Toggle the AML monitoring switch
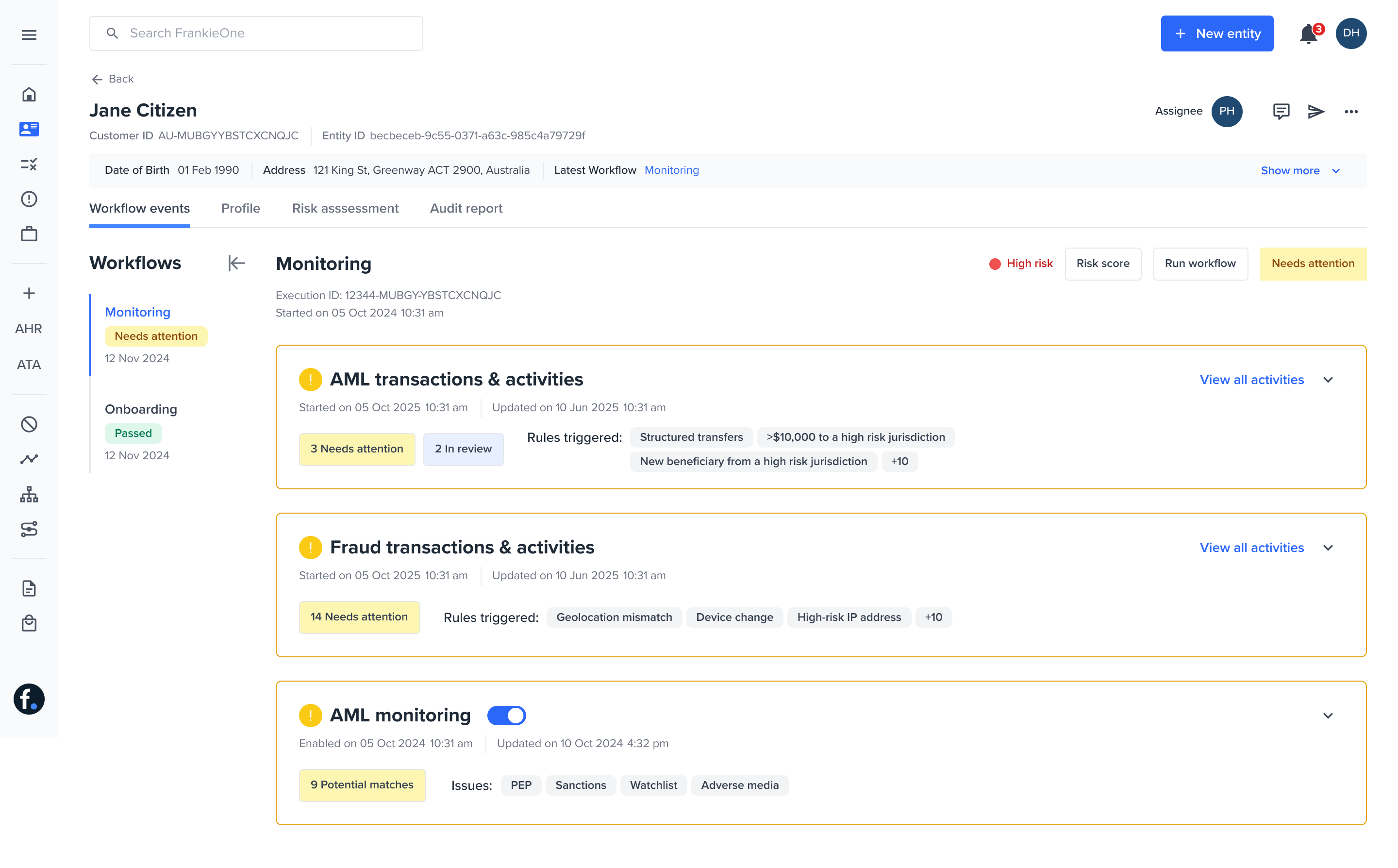This screenshot has height=868, width=1398. coord(506,715)
